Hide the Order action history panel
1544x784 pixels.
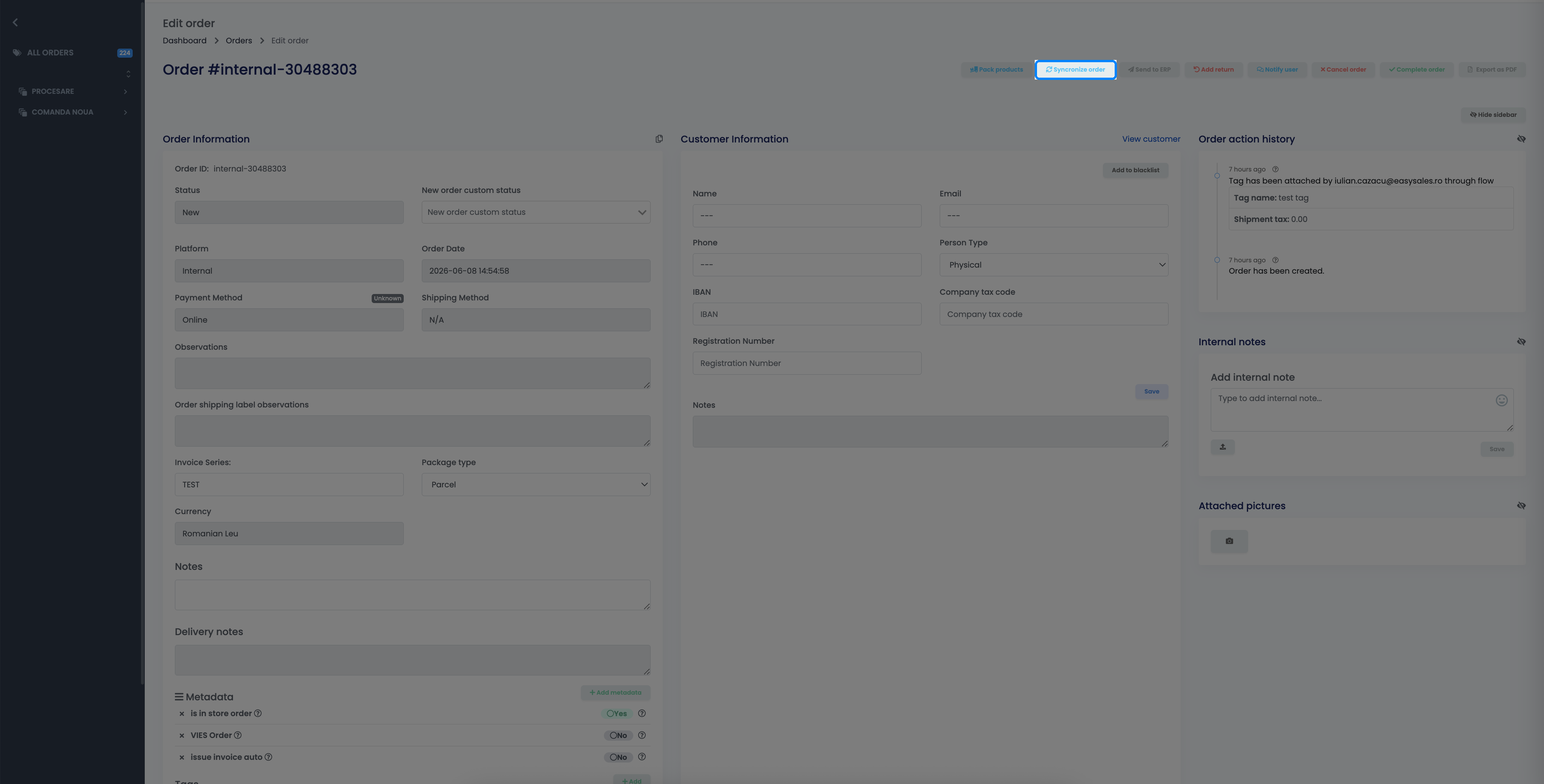tap(1521, 139)
